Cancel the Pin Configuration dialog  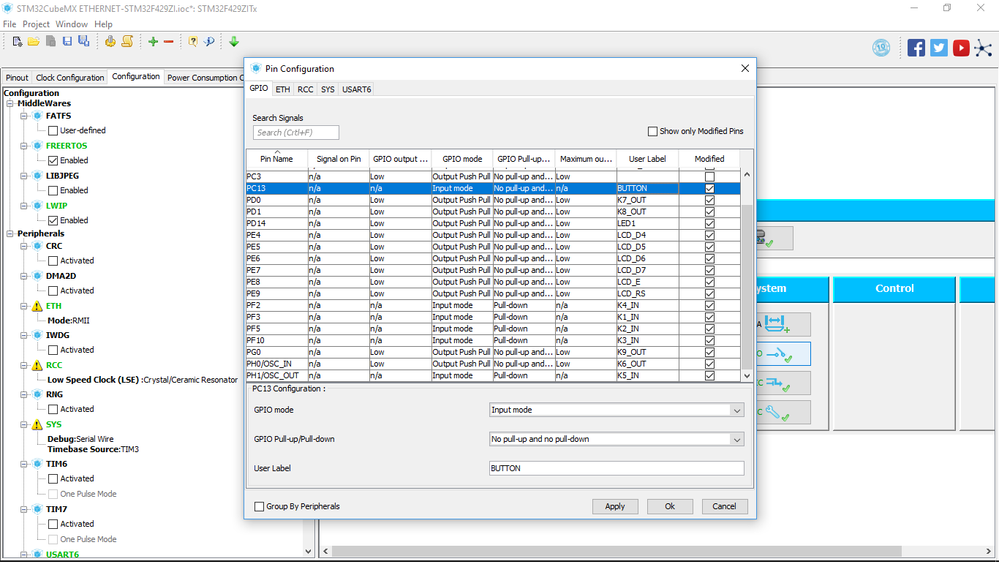coord(724,507)
